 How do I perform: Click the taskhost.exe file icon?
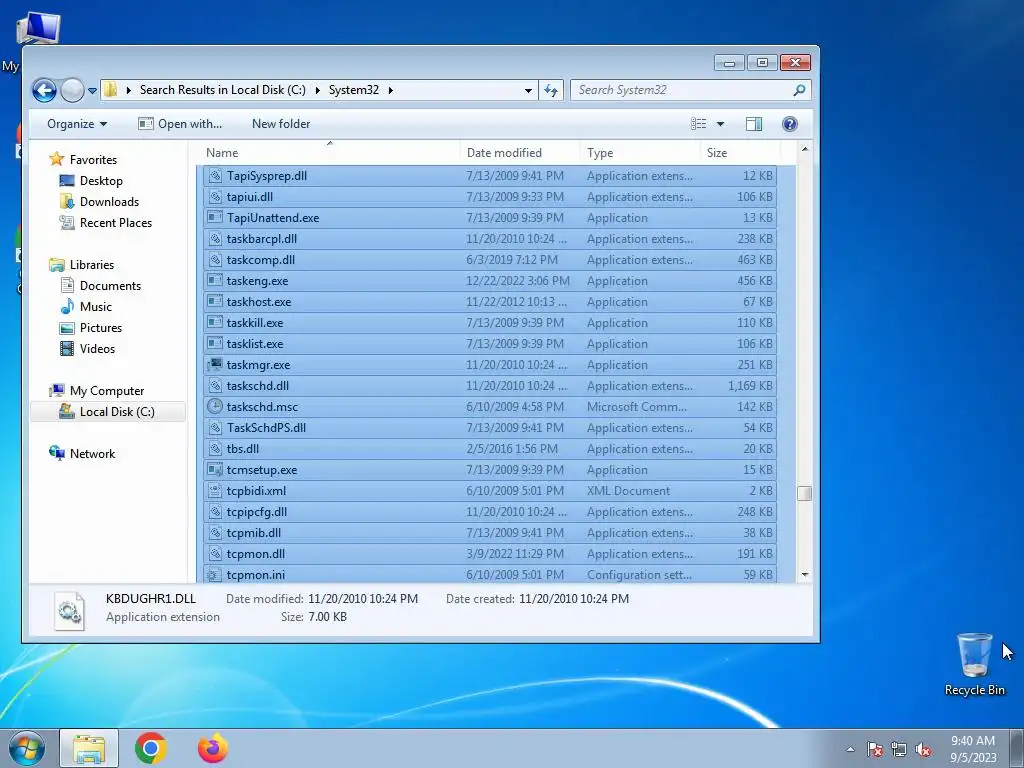point(214,302)
